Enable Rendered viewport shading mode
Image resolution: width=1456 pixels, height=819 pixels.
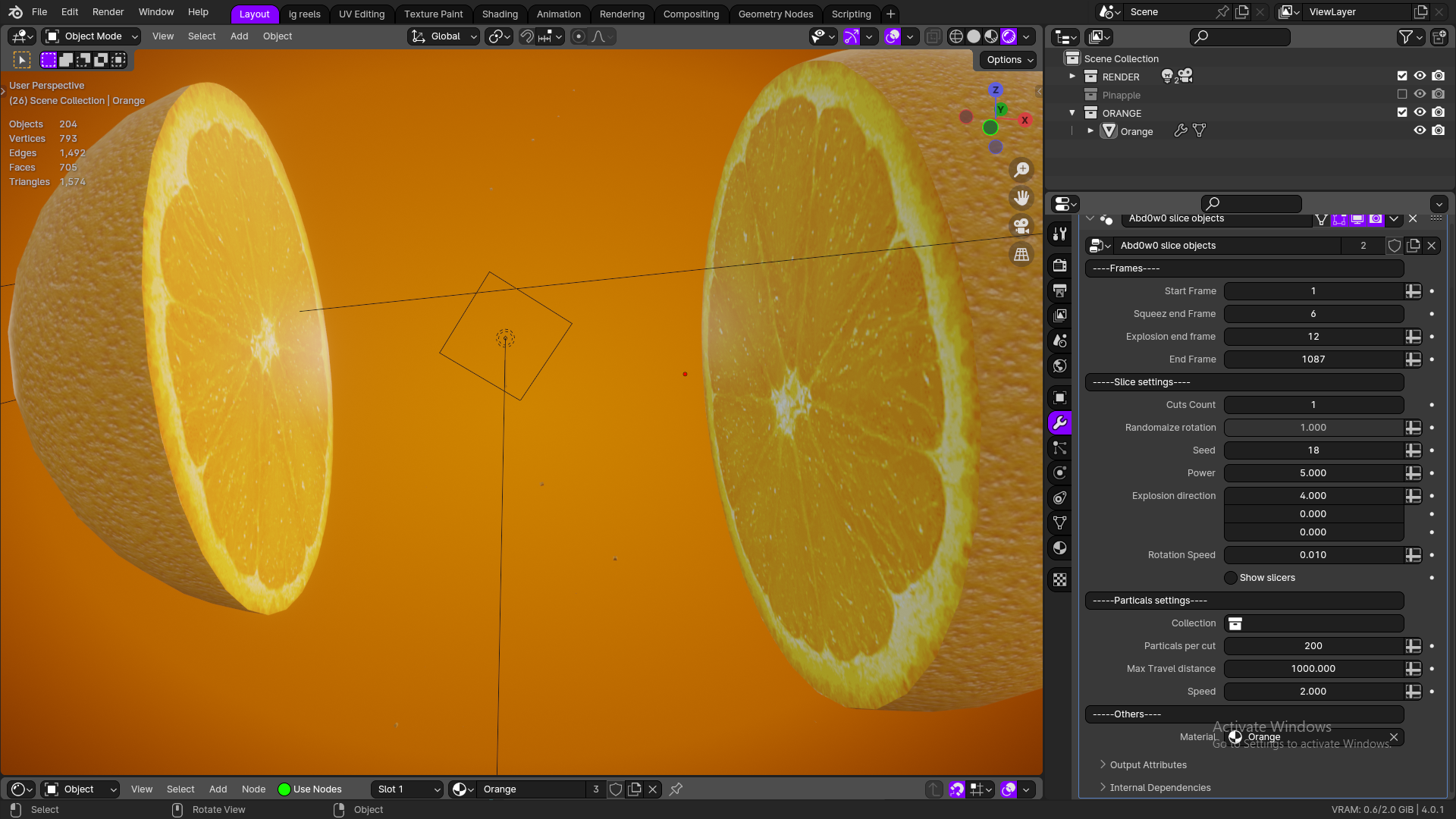[x=1009, y=36]
